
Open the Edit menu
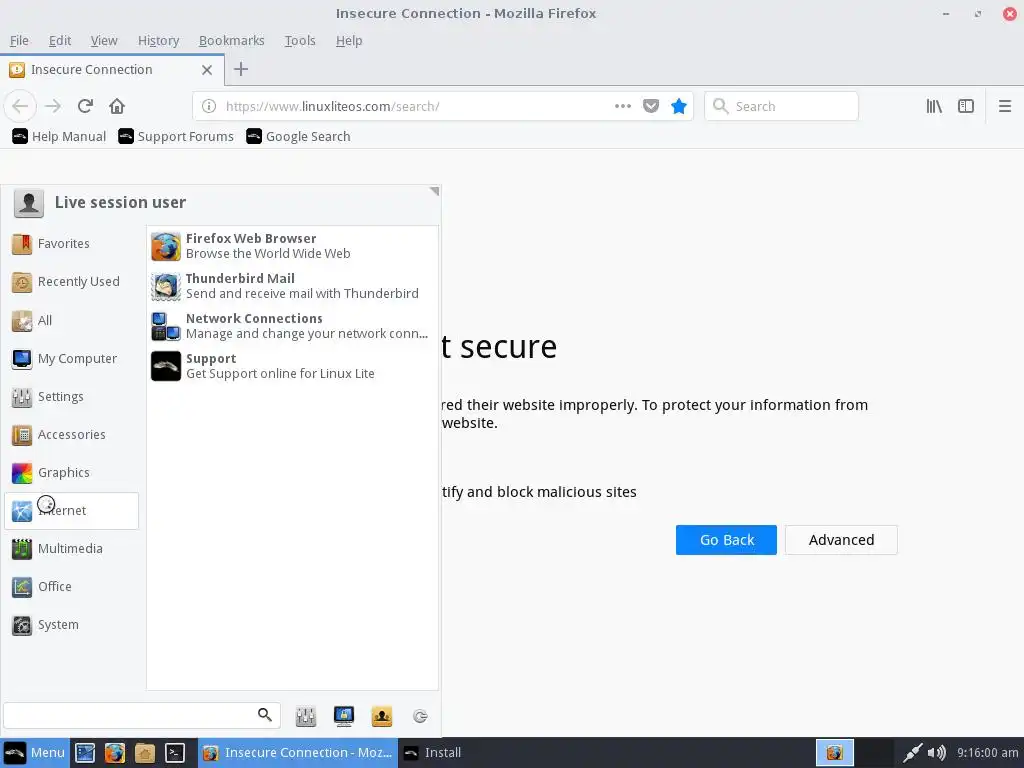tap(60, 40)
